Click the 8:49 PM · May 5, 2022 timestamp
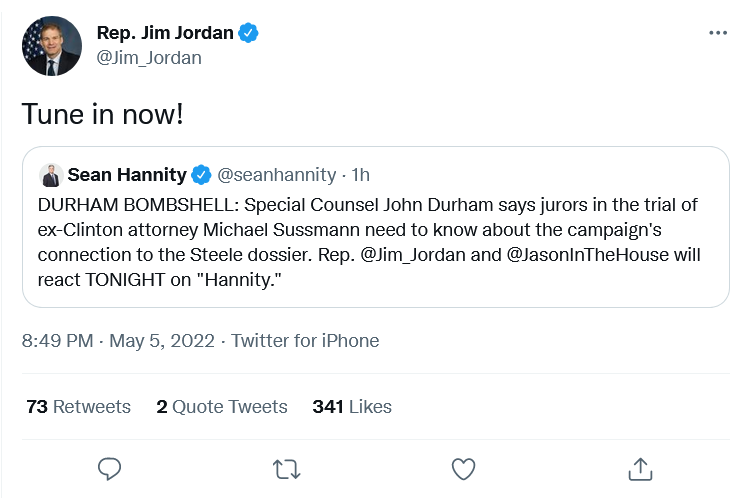Screen dimensions: 748x498 [x=118, y=341]
